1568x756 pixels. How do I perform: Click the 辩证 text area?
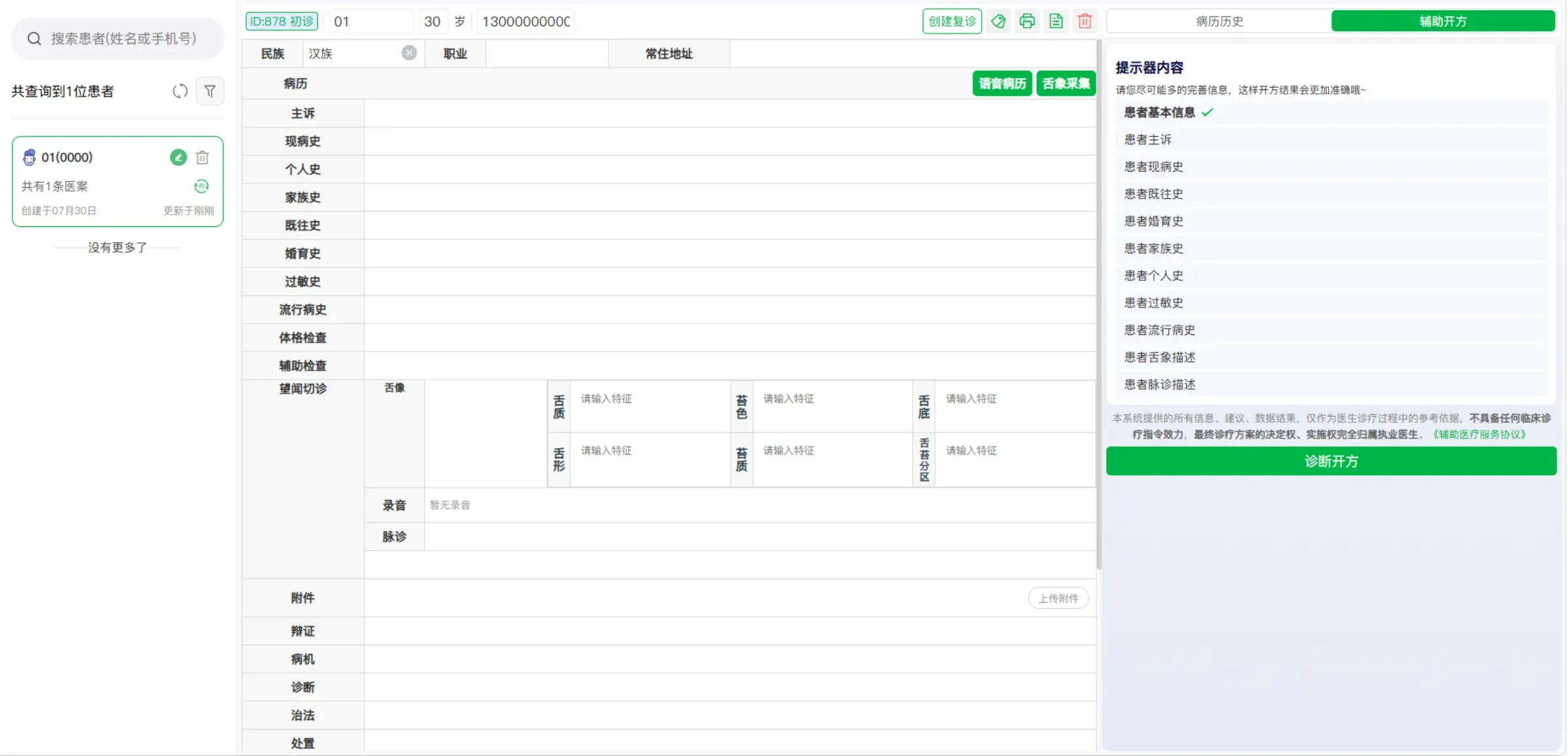[730, 631]
